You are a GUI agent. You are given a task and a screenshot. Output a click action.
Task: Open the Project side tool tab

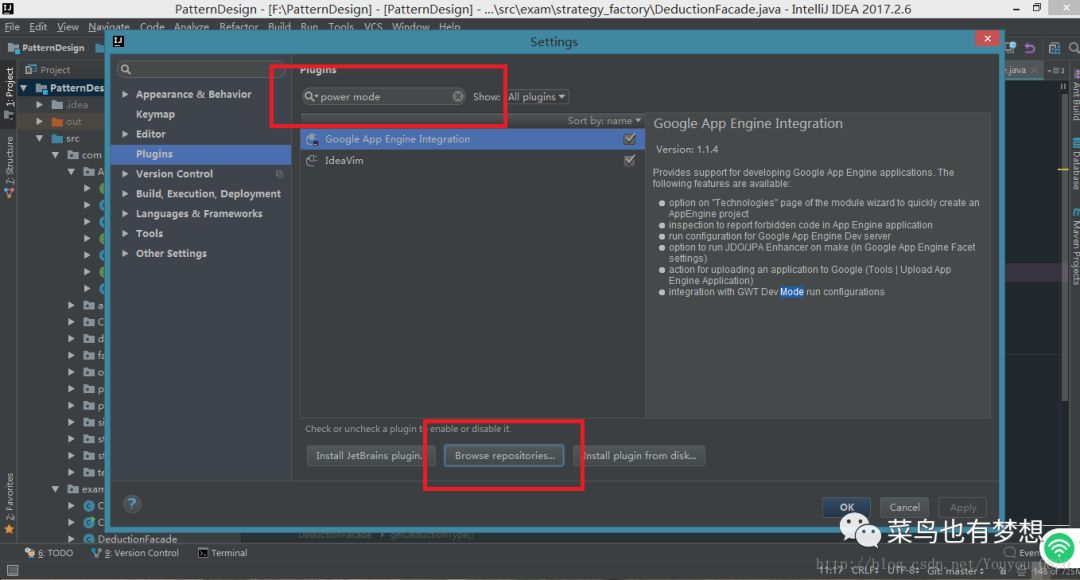(x=9, y=92)
